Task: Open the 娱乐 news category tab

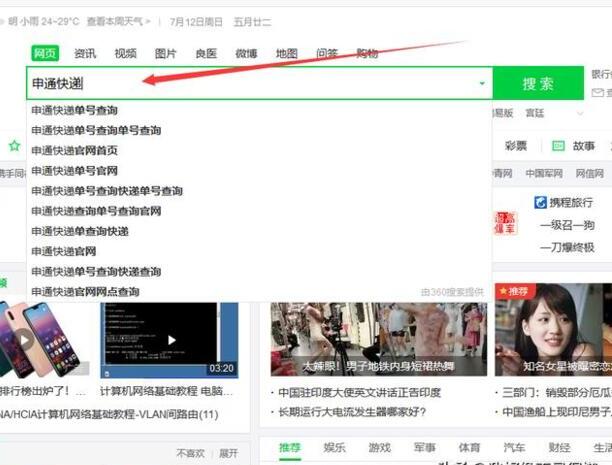Action: [x=335, y=448]
